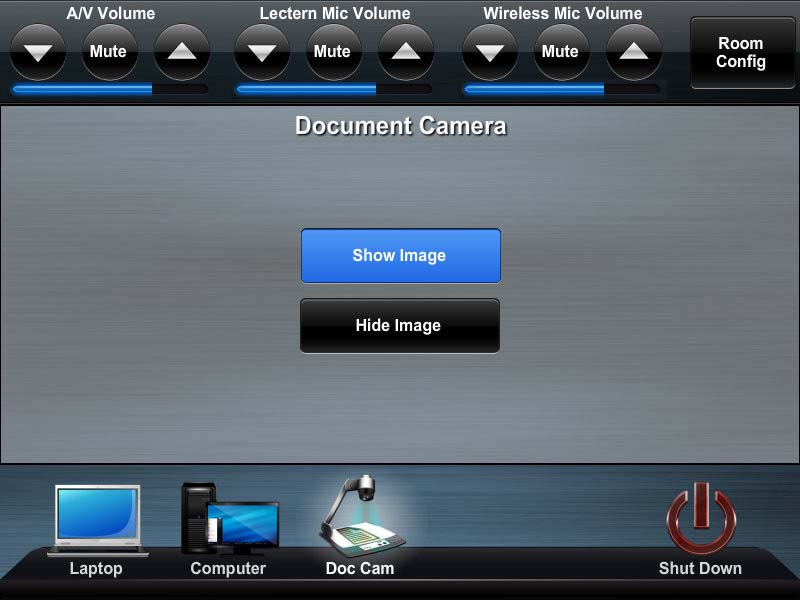800x600 pixels.
Task: Raise the A/V Volume with up arrow
Action: [182, 52]
